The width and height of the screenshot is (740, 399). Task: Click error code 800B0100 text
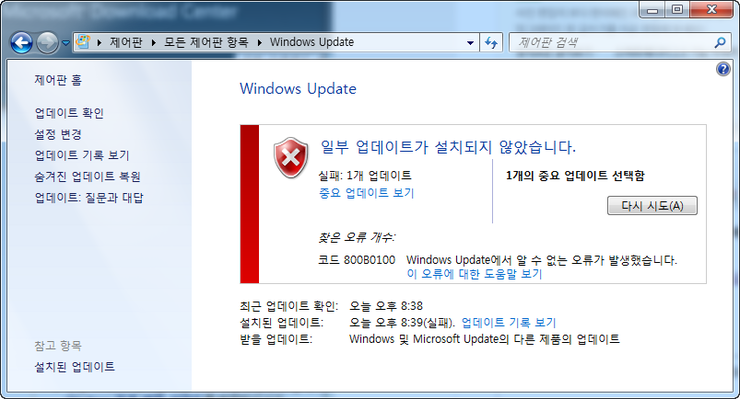pos(370,260)
